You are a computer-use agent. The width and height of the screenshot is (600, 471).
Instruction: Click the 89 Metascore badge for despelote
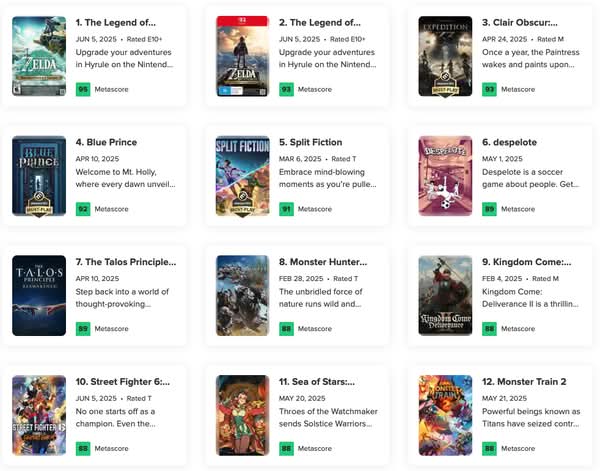pyautogui.click(x=489, y=209)
